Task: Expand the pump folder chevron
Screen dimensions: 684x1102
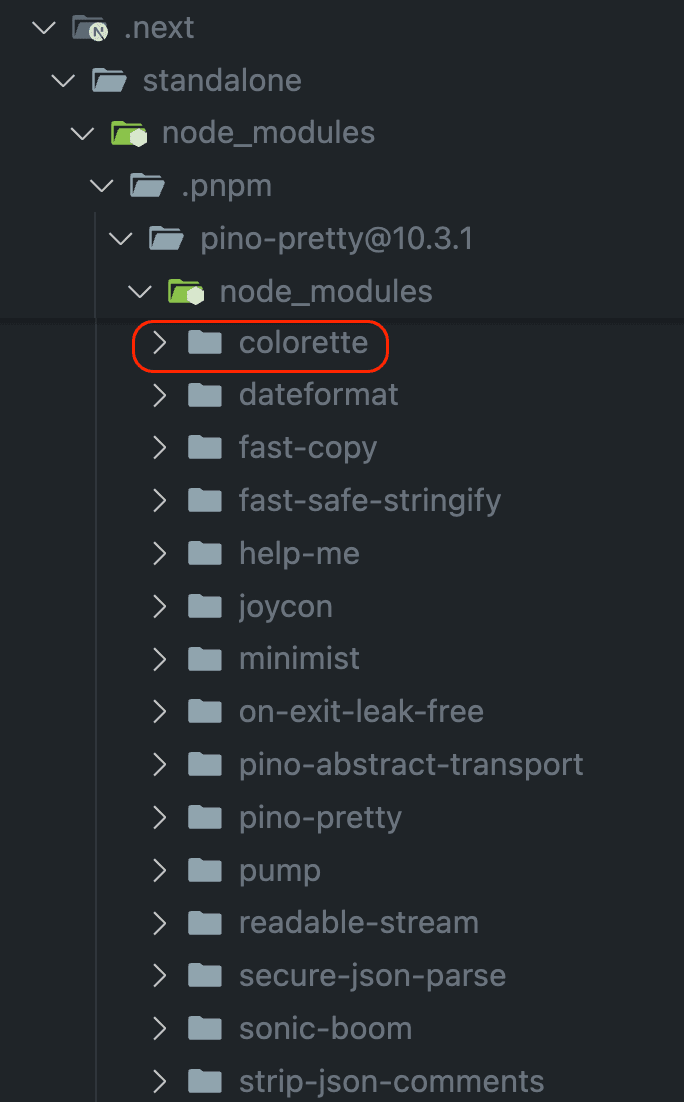Action: 159,870
